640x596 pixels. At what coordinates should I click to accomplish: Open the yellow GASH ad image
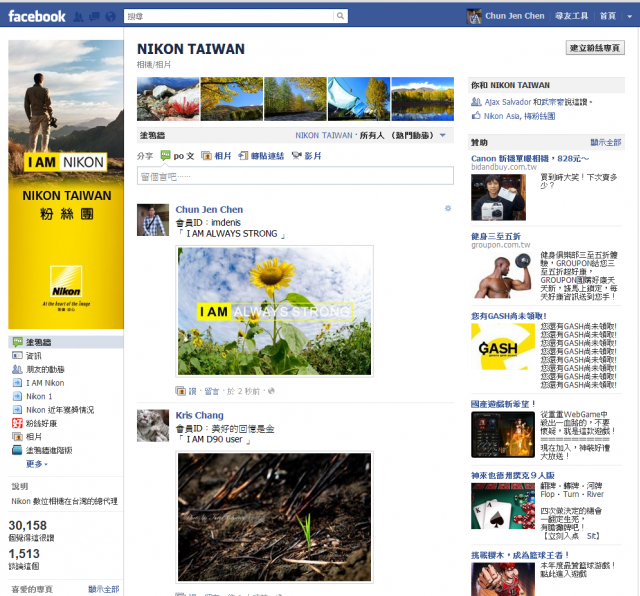tap(503, 347)
